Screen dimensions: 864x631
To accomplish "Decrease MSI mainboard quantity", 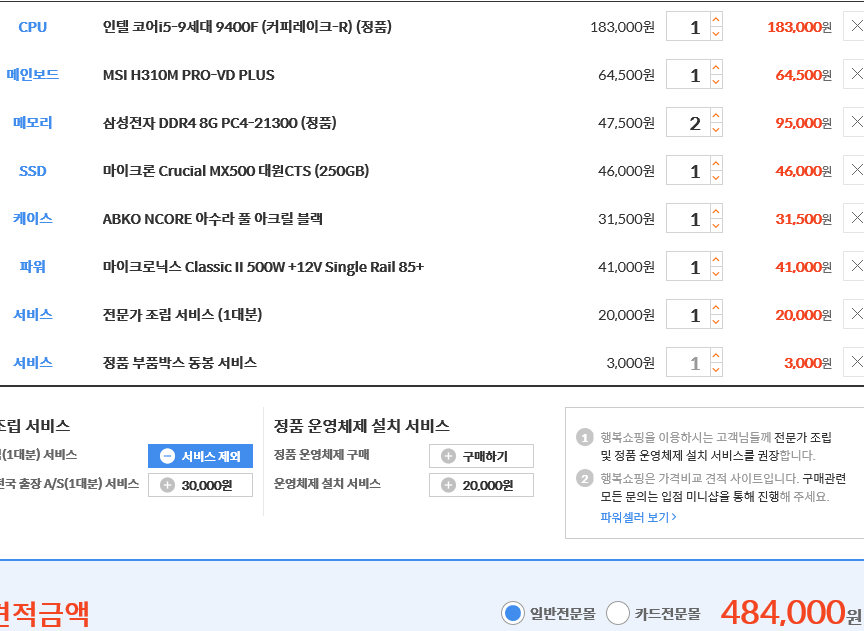I will click(x=716, y=82).
